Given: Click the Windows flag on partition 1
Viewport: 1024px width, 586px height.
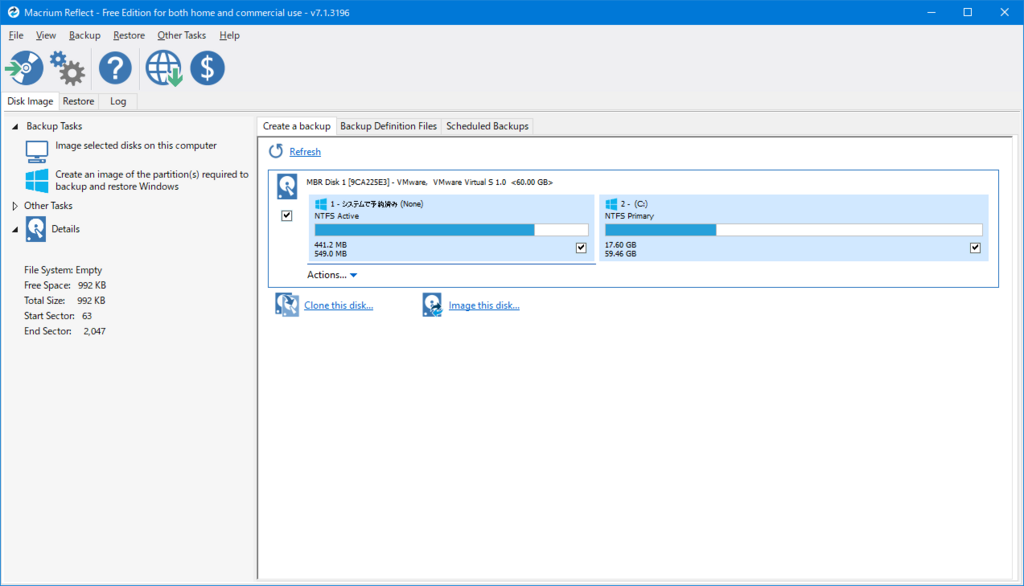Looking at the screenshot, I should pos(321,204).
